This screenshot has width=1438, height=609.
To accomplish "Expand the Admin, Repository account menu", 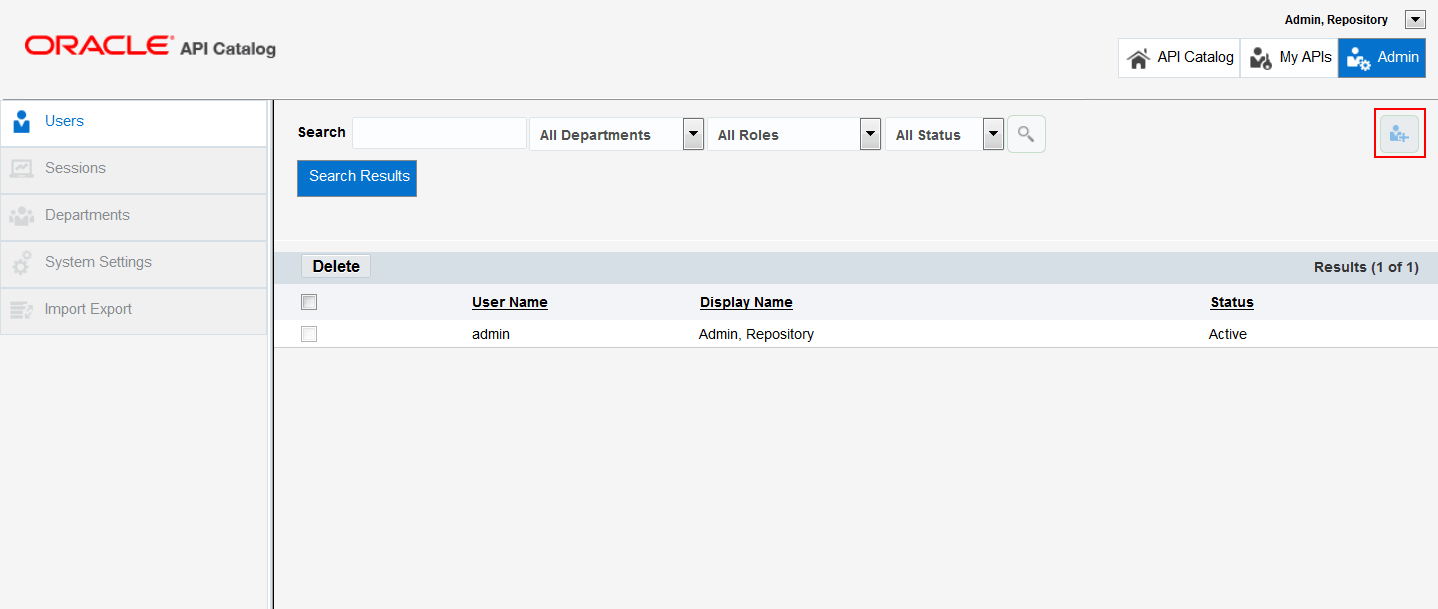I will pos(1415,18).
